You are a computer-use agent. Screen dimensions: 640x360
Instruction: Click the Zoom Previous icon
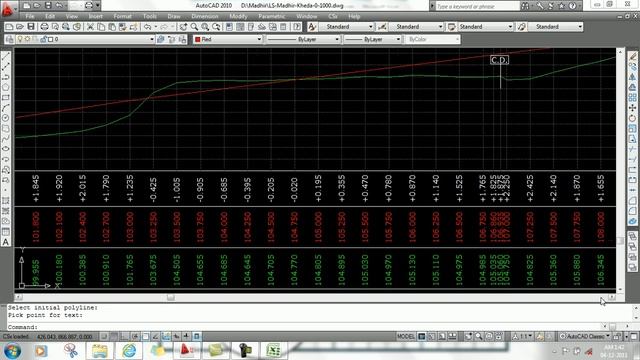pyautogui.click(x=216, y=27)
